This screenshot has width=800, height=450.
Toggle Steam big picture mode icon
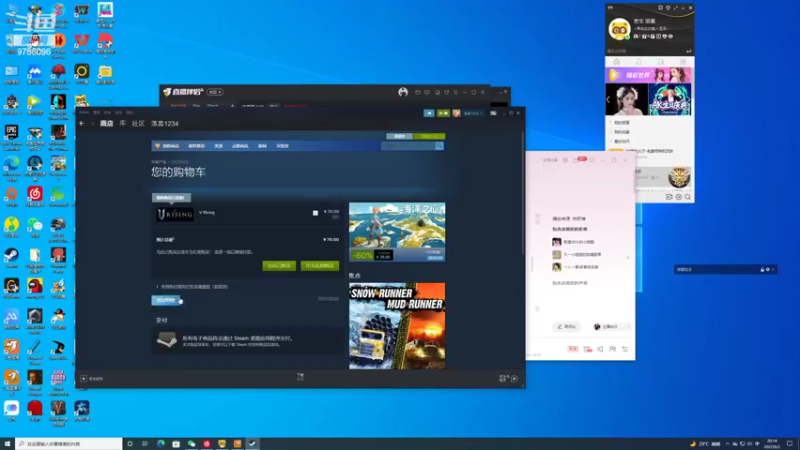tap(493, 113)
